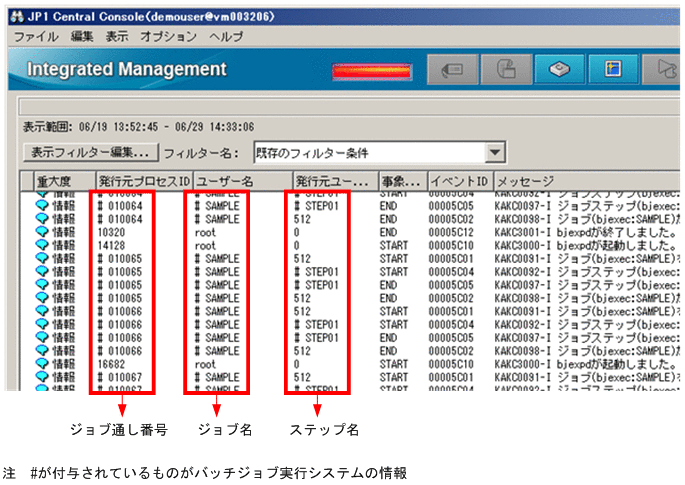
Task: Click the 事象... column header
Action: tap(404, 181)
